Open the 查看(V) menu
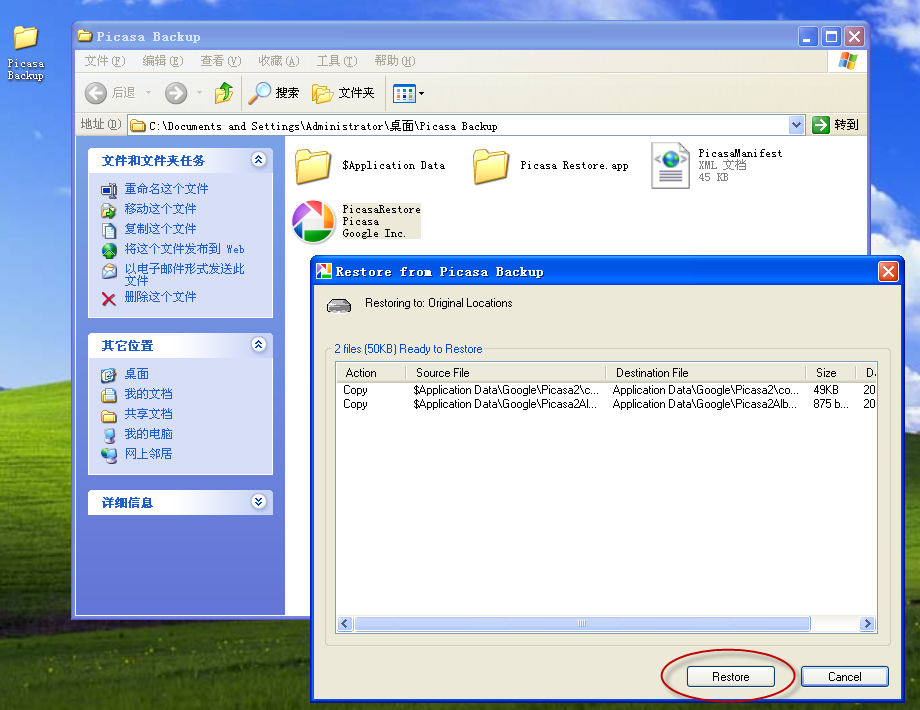Image resolution: width=920 pixels, height=710 pixels. click(x=221, y=61)
